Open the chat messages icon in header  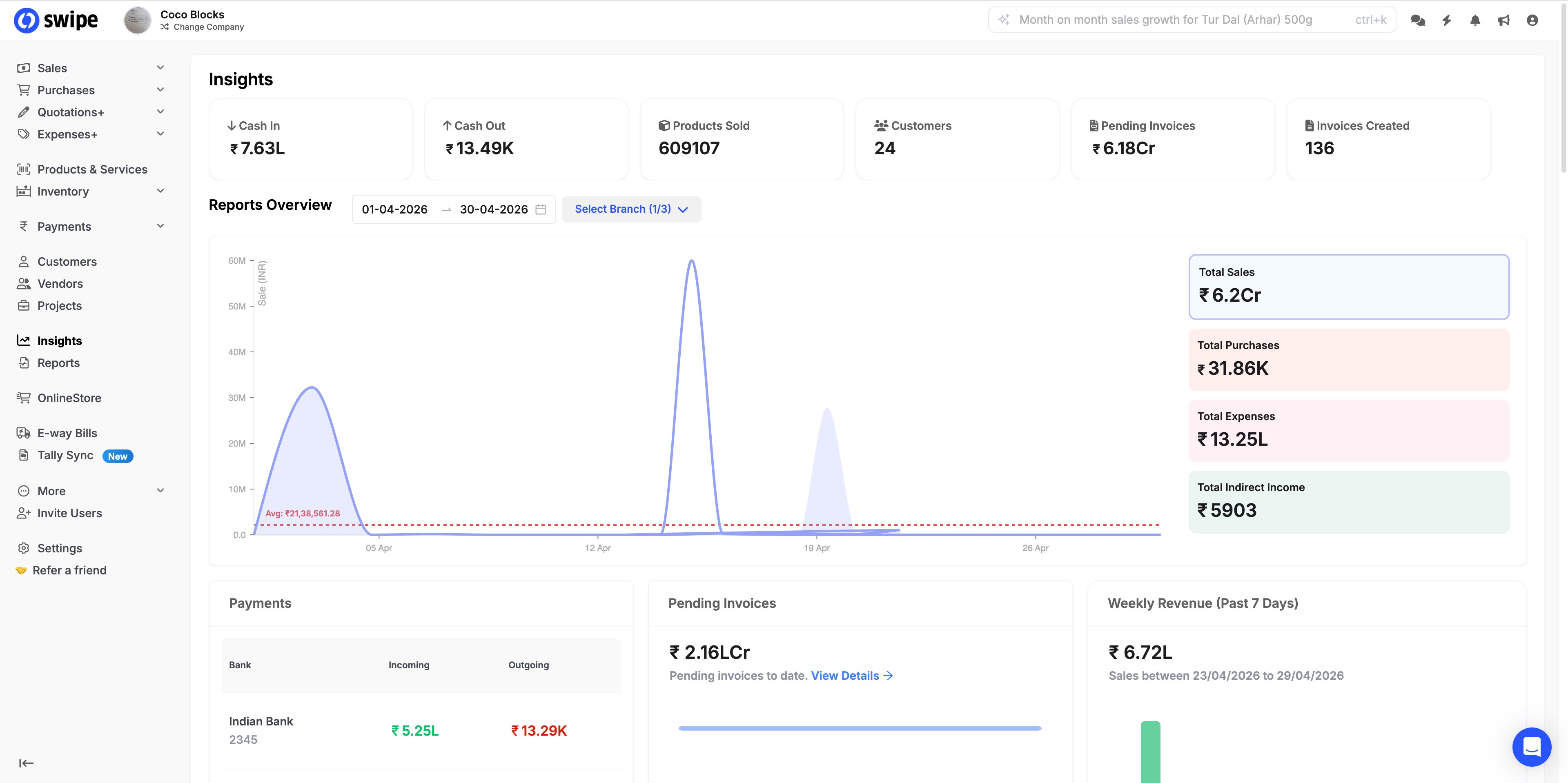click(1418, 20)
